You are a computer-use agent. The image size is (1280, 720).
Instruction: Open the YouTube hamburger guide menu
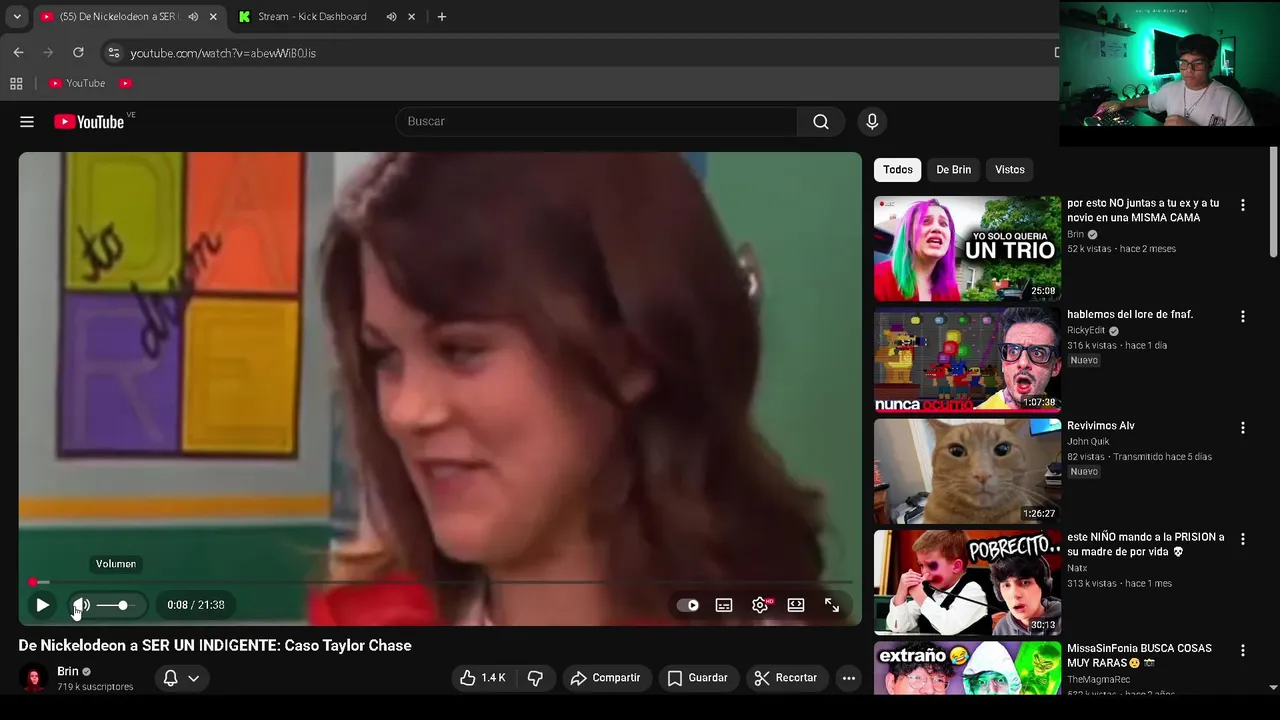click(27, 122)
